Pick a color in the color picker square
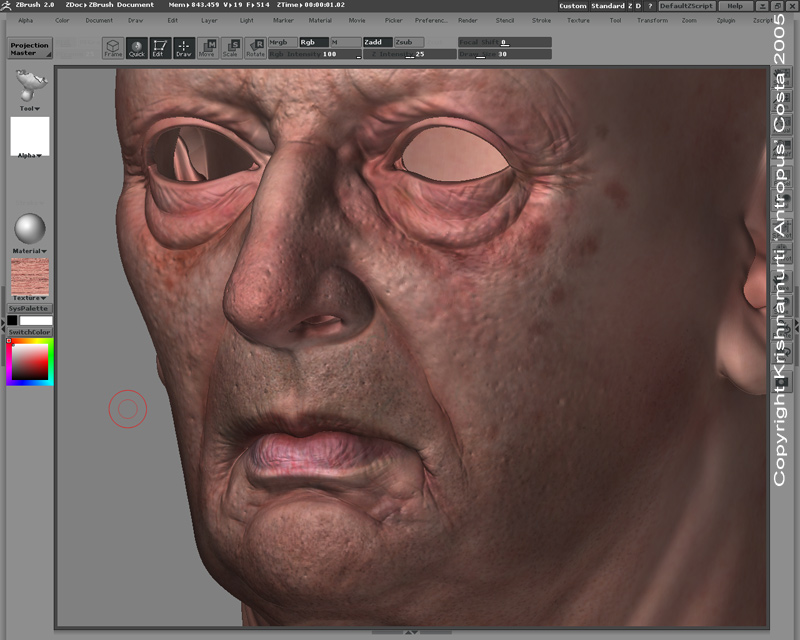Image resolution: width=800 pixels, height=640 pixels. tap(30, 362)
